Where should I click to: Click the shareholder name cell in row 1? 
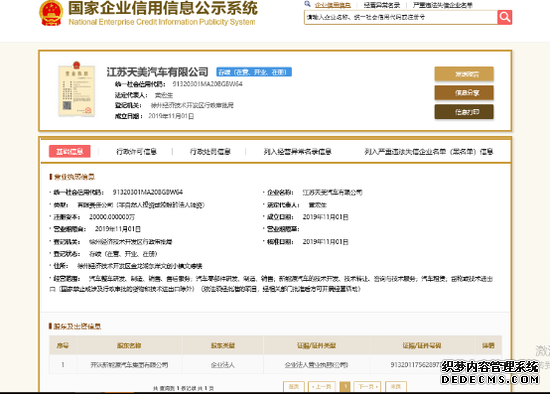point(129,365)
